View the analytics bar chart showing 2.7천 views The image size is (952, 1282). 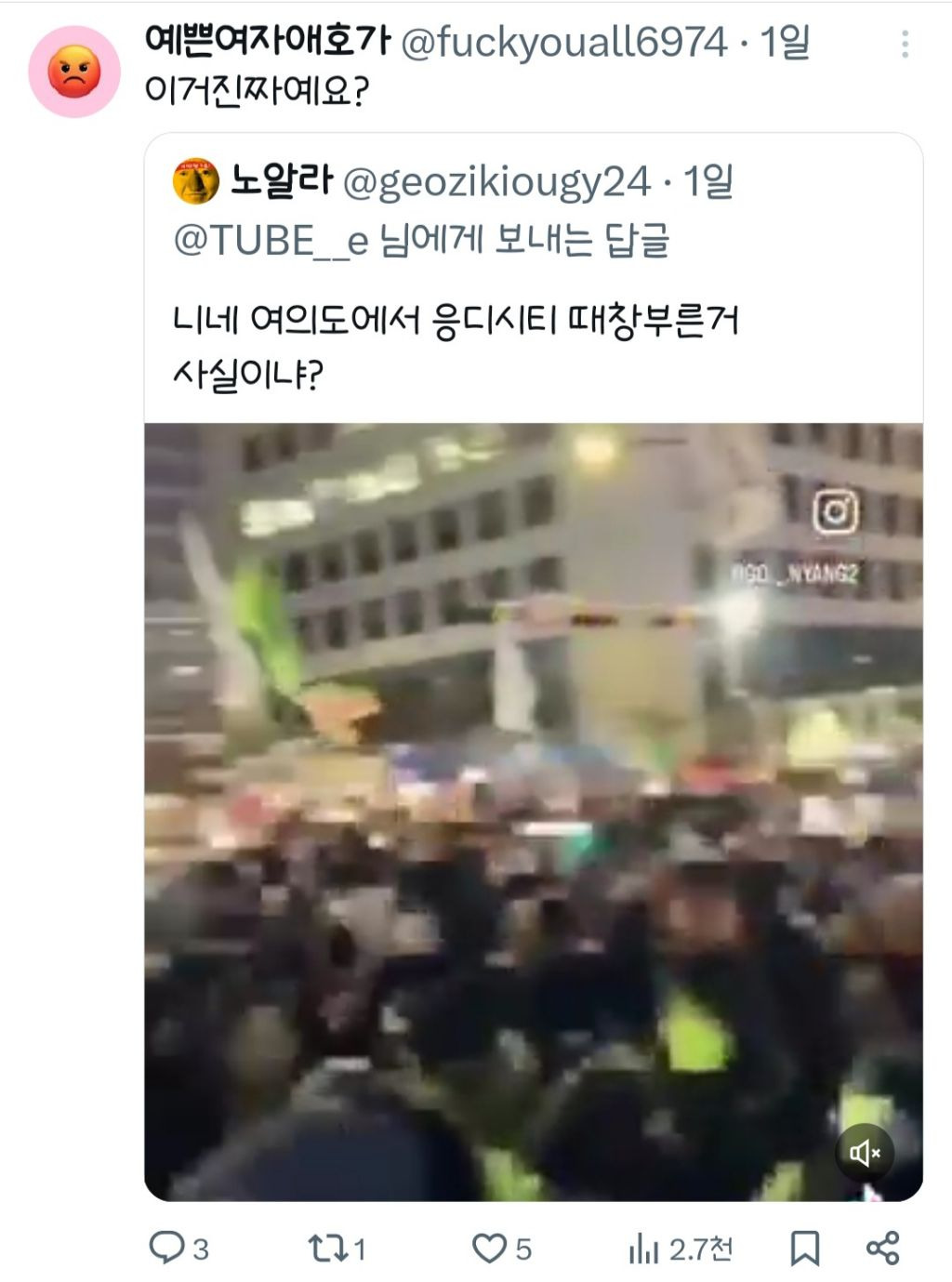643,1248
